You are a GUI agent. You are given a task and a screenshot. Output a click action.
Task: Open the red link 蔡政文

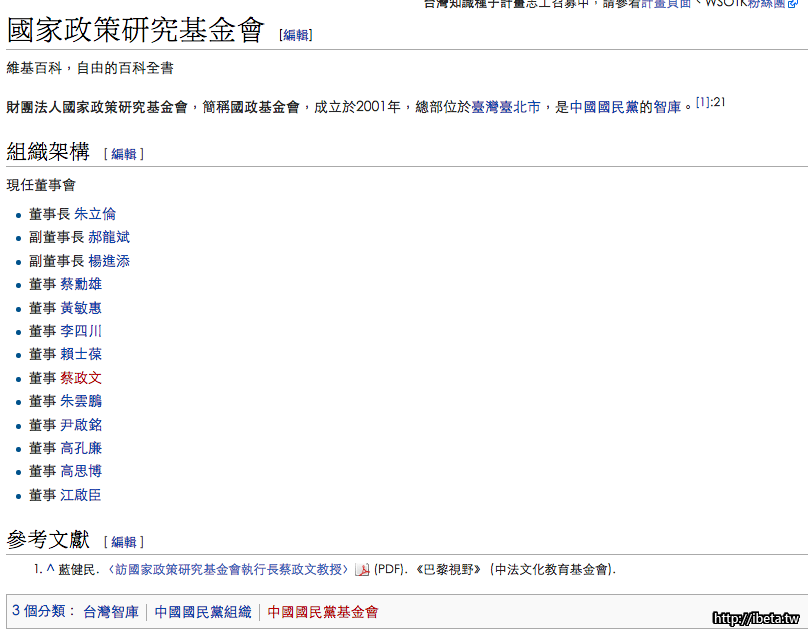click(81, 378)
